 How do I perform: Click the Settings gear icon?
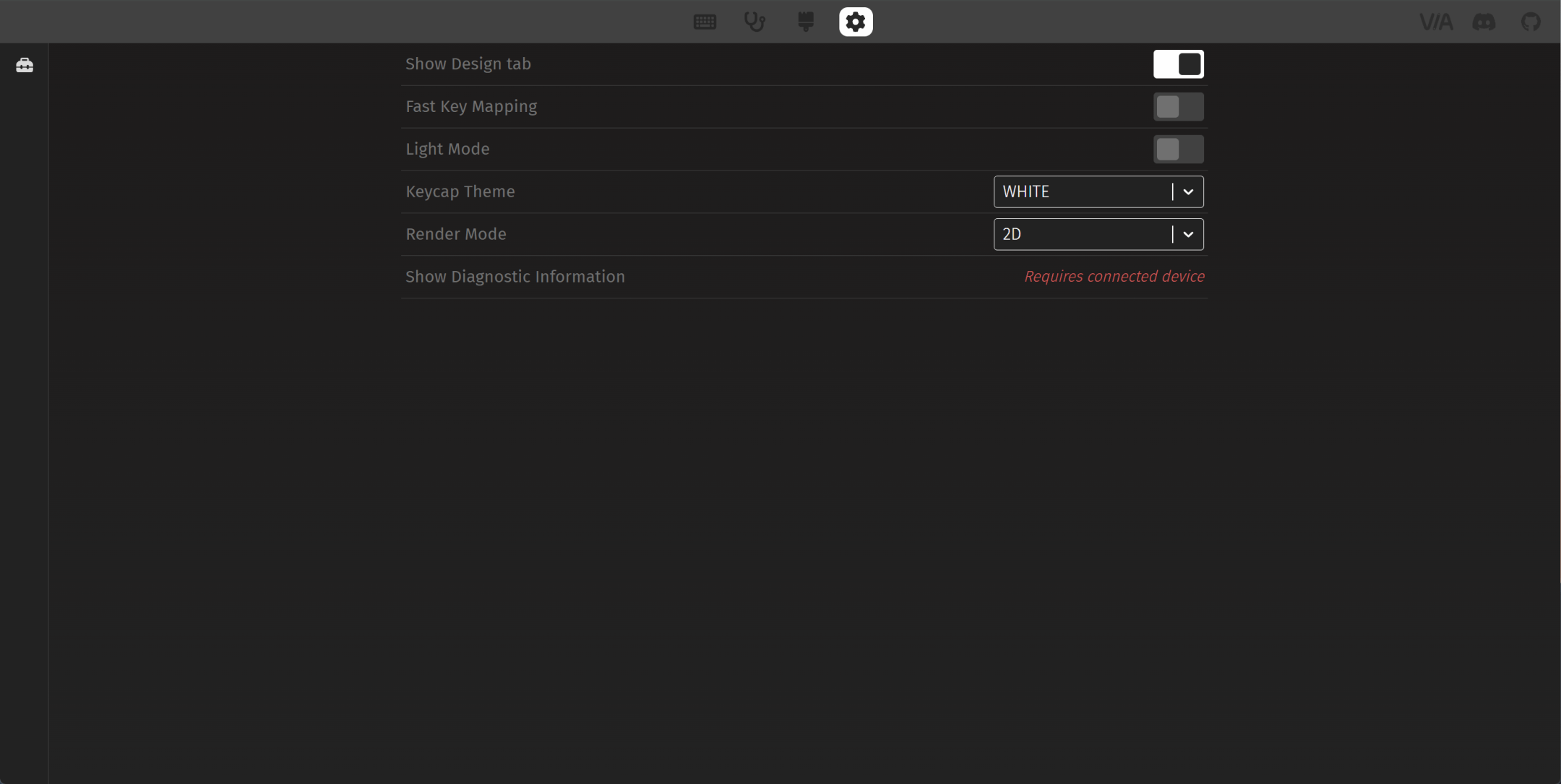[x=856, y=22]
